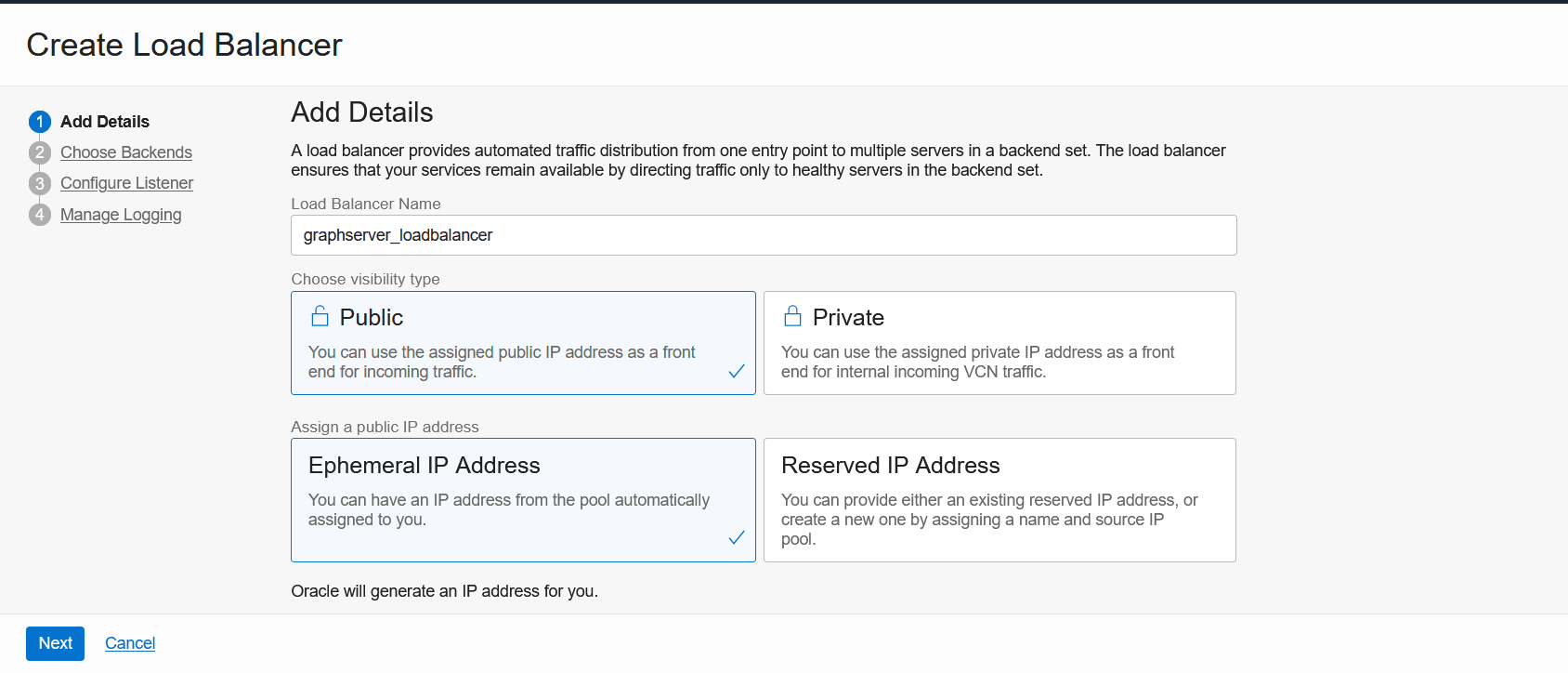Cancel the load balancer creation
Image resolution: width=1568 pixels, height=673 pixels.
click(x=130, y=643)
